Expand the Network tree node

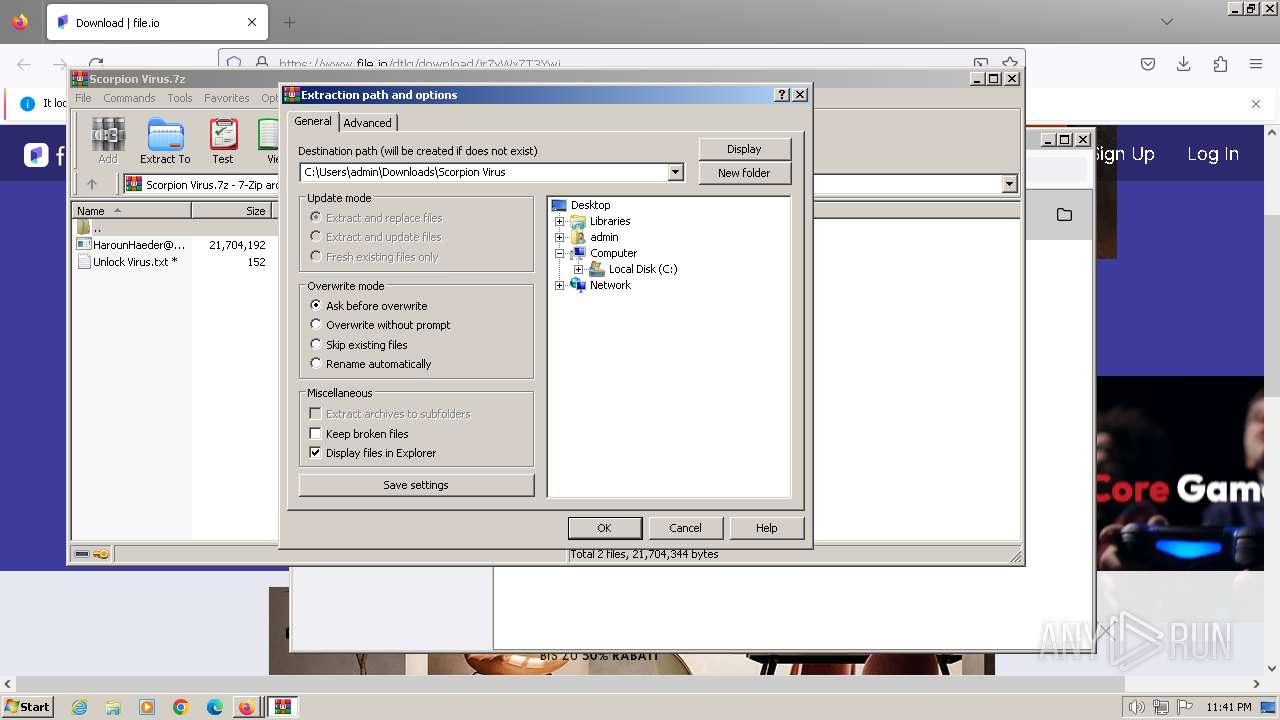click(x=560, y=285)
